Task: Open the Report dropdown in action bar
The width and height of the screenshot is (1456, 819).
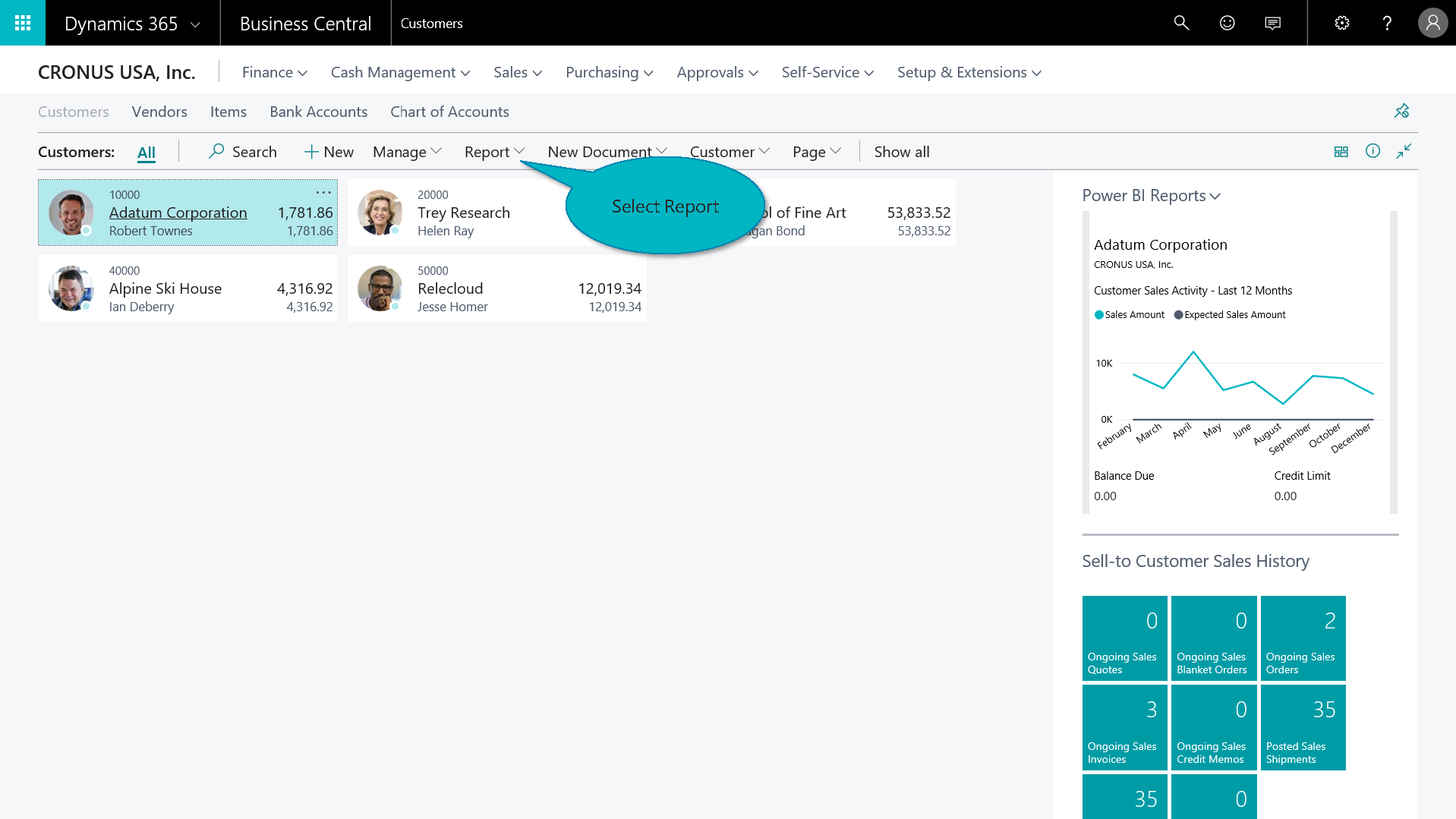Action: click(494, 152)
